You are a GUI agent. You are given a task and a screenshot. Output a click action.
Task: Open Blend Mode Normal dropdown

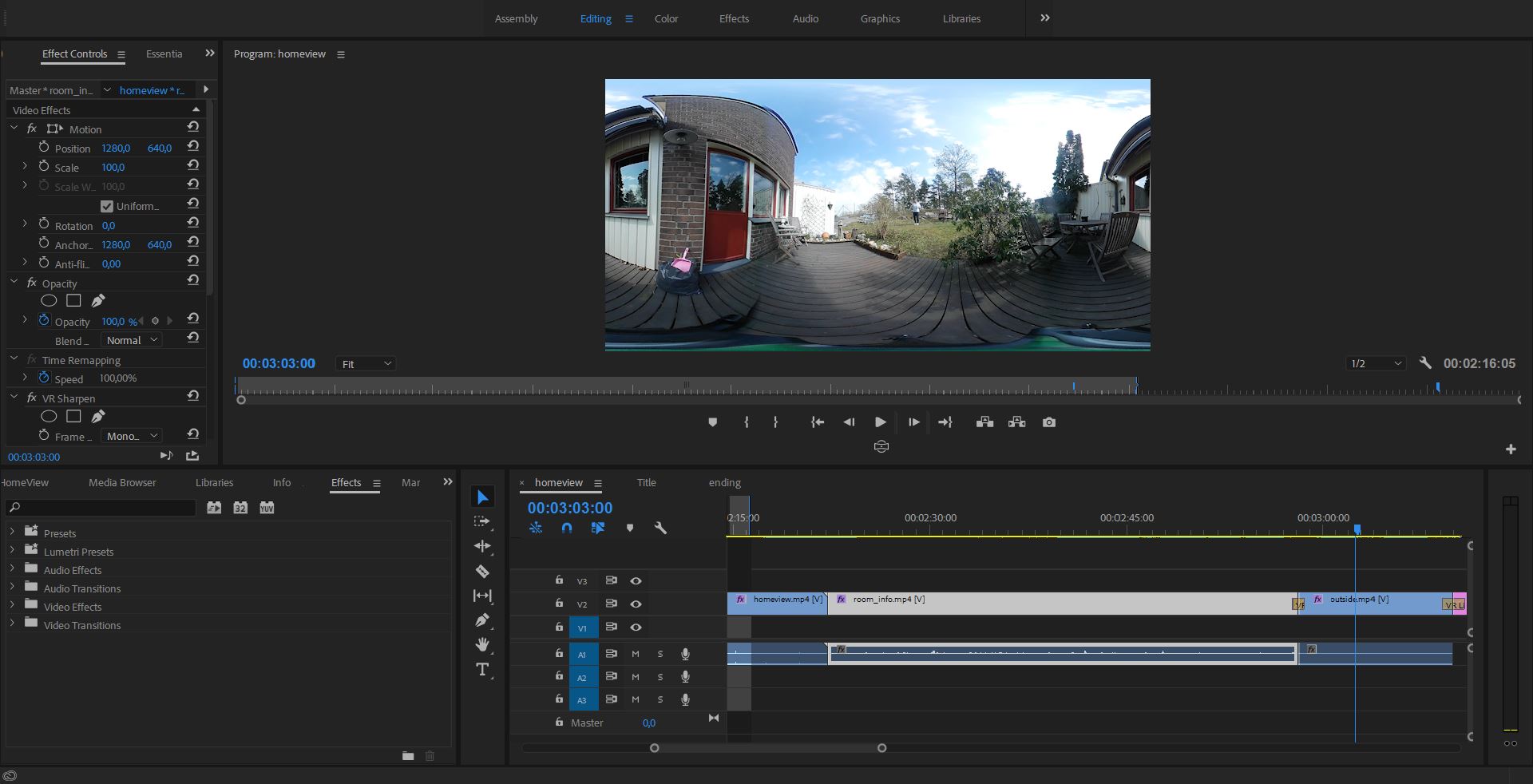132,340
